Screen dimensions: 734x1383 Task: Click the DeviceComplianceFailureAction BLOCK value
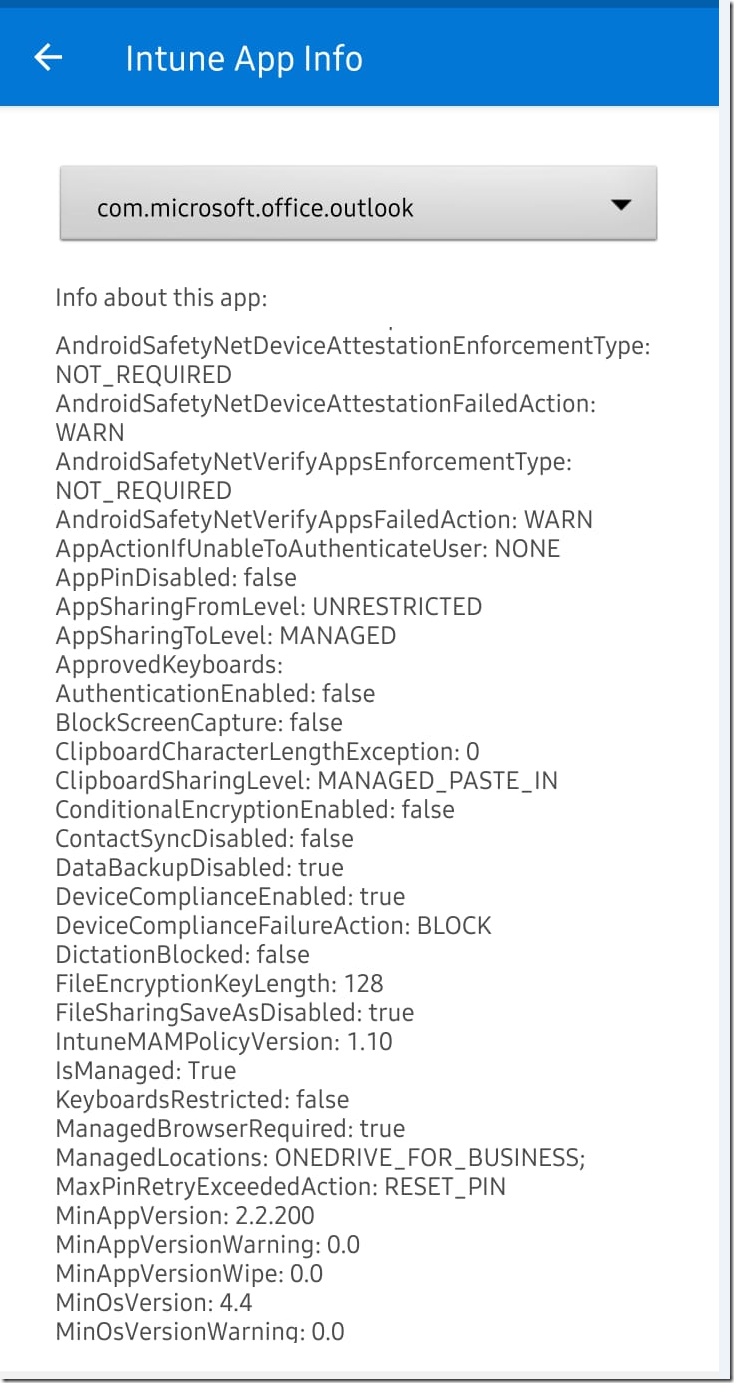pos(272,925)
